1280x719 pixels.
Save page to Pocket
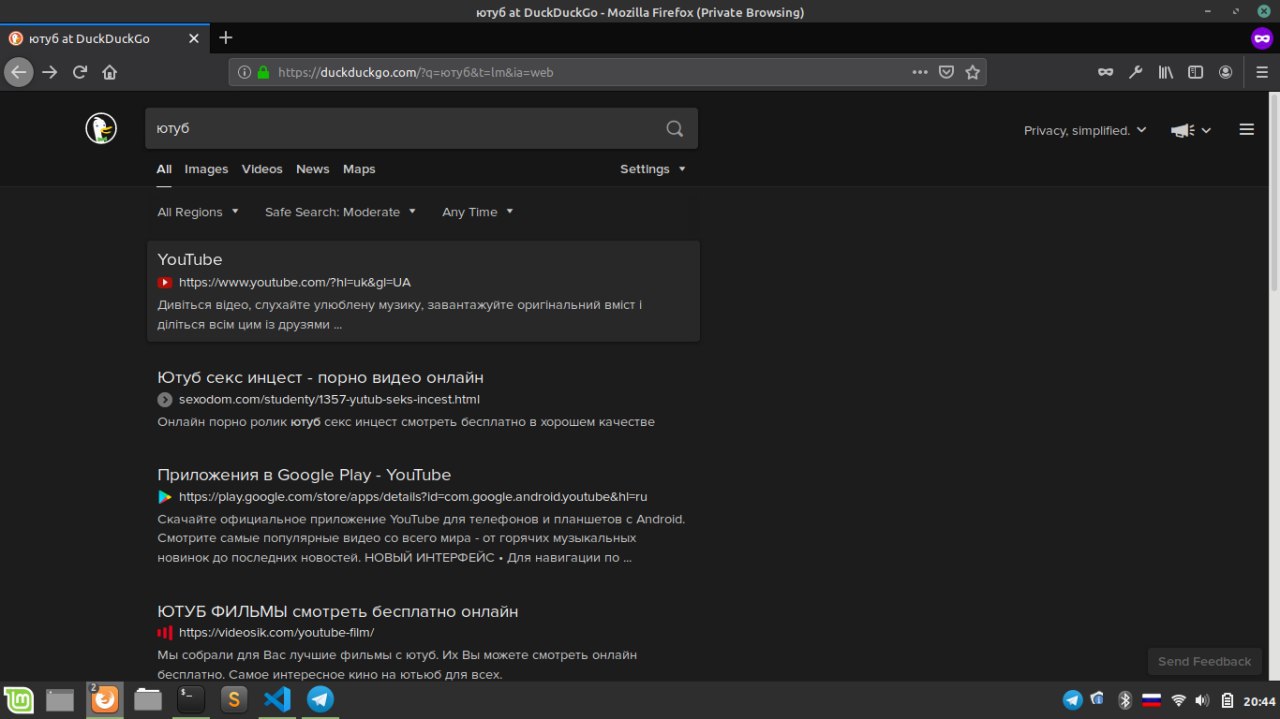pyautogui.click(x=946, y=72)
